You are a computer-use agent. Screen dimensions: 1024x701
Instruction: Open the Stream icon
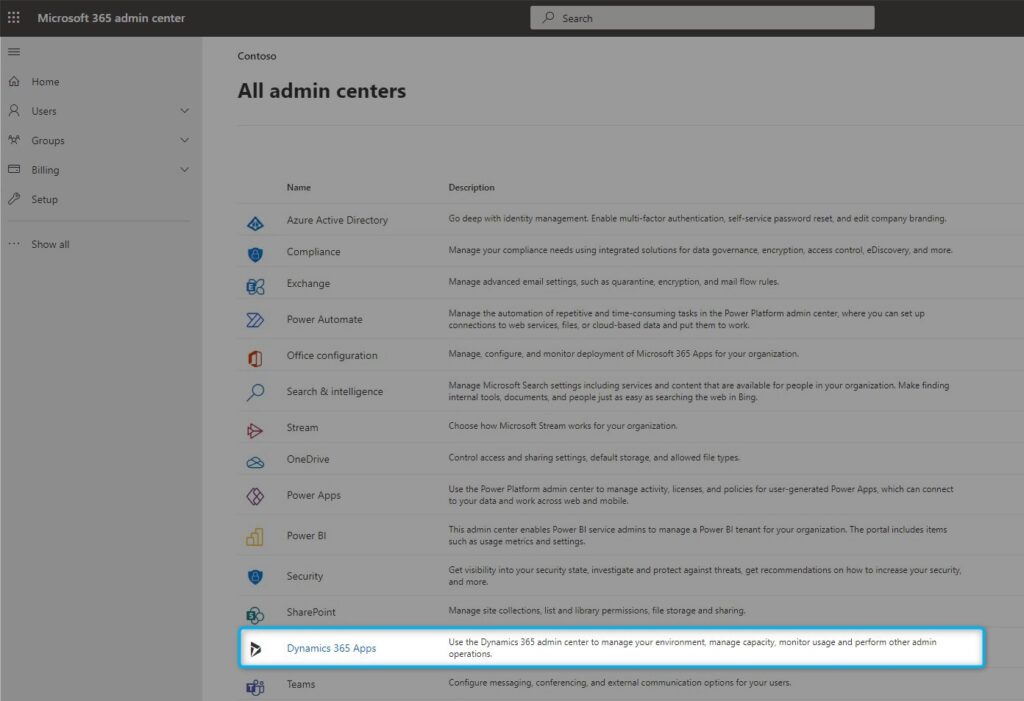pyautogui.click(x=258, y=427)
